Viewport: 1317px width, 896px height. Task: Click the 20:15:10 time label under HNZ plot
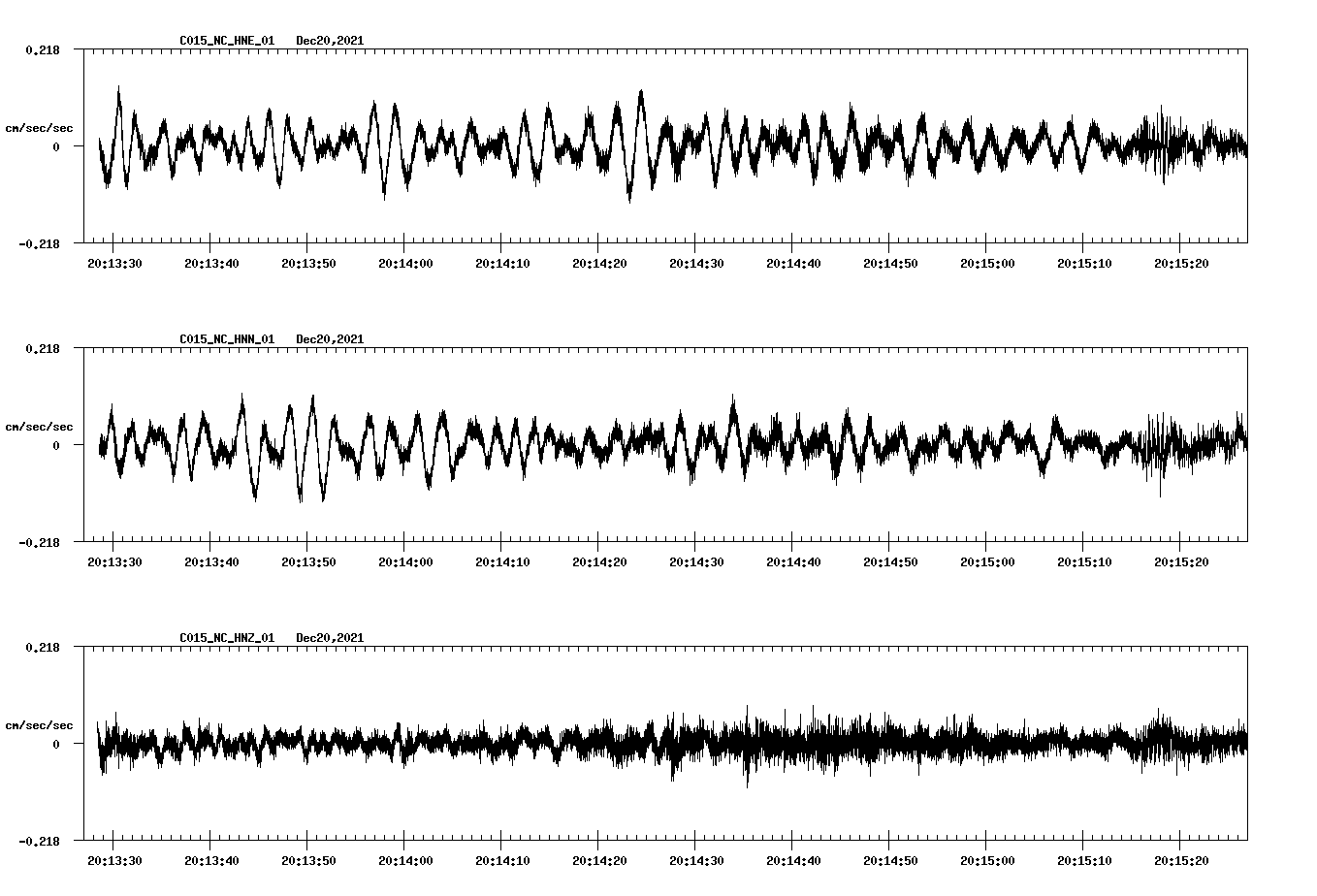pos(1083,860)
